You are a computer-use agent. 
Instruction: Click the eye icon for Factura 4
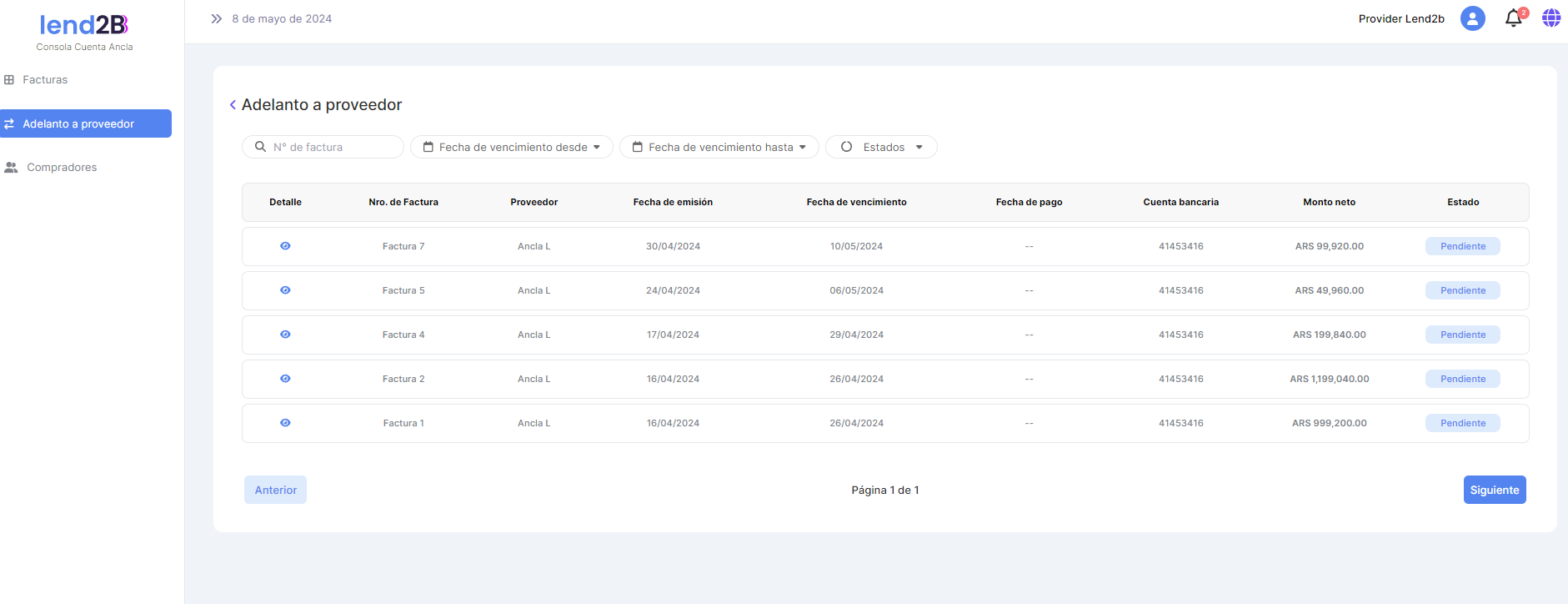coord(285,335)
